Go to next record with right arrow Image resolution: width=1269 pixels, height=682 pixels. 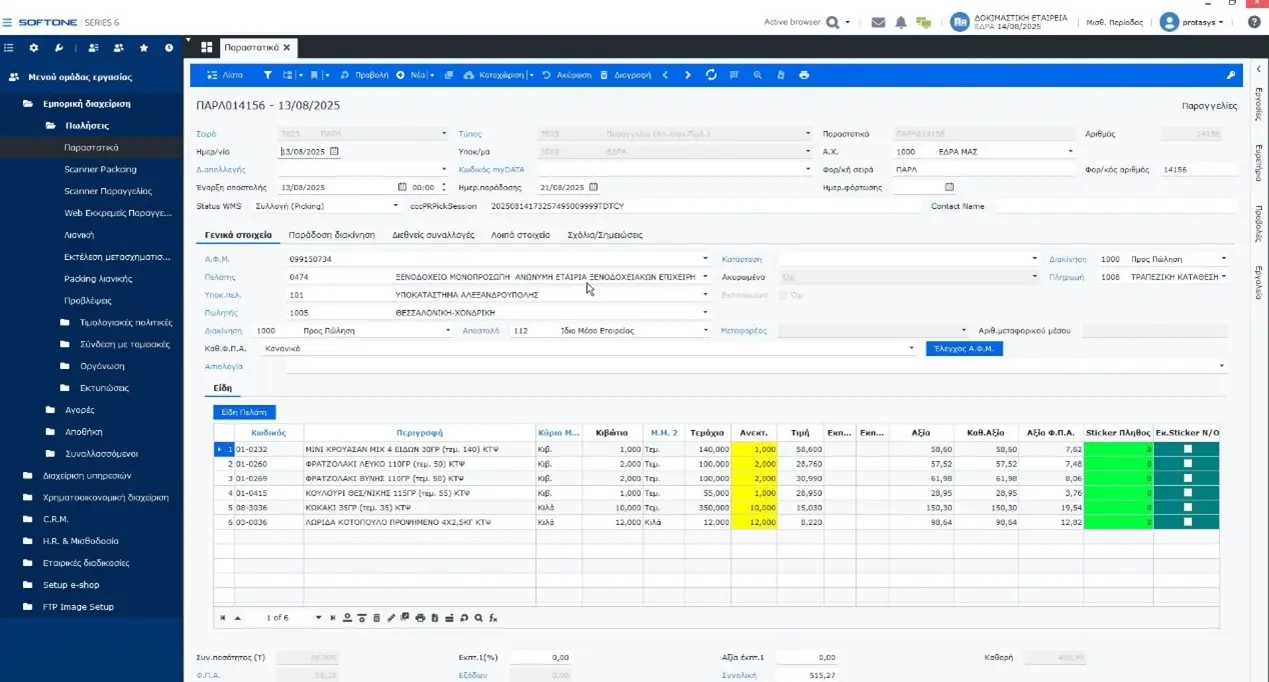(688, 75)
